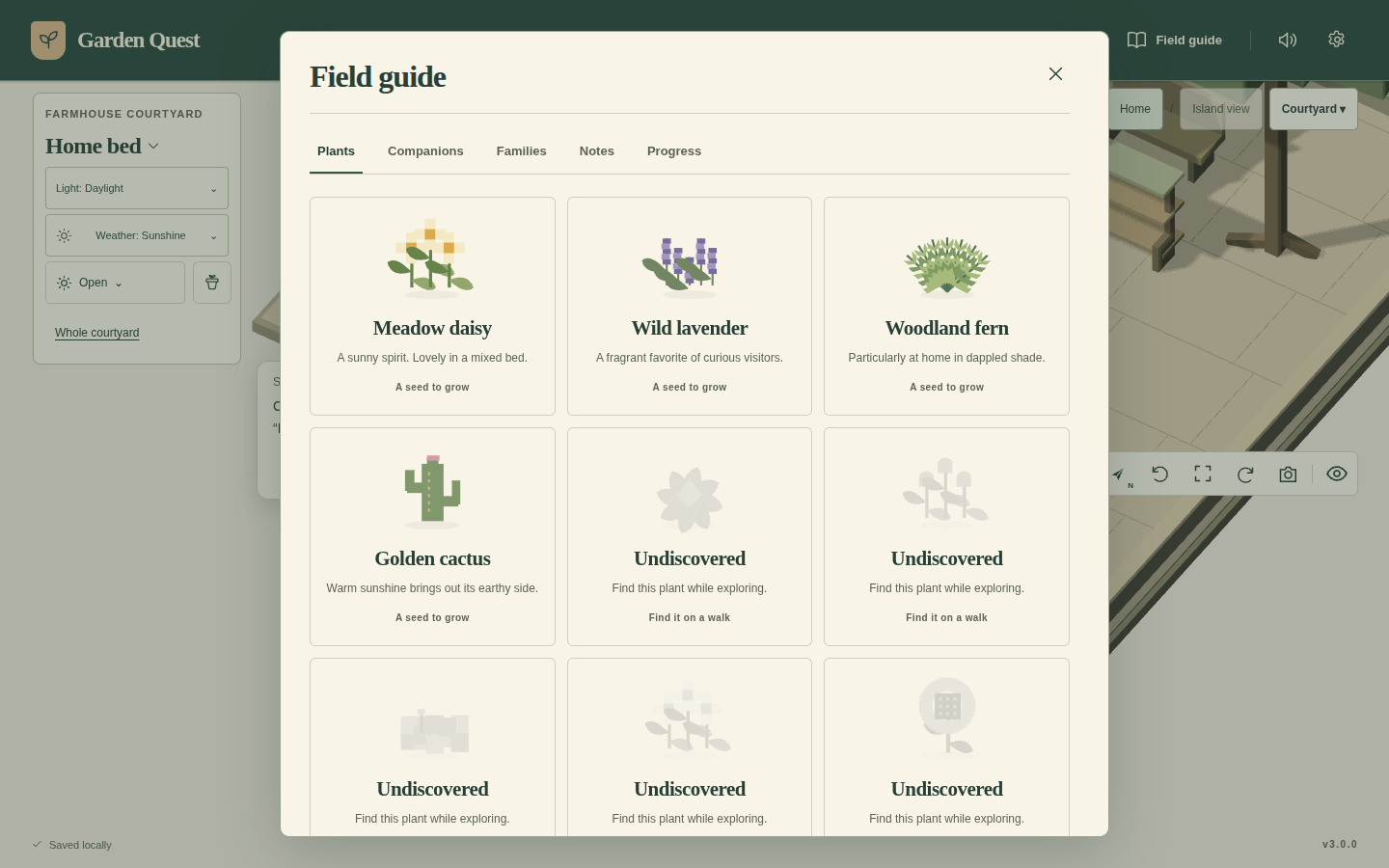Image resolution: width=1389 pixels, height=868 pixels.
Task: Enter fullscreen with the frame icon
Action: [1203, 475]
